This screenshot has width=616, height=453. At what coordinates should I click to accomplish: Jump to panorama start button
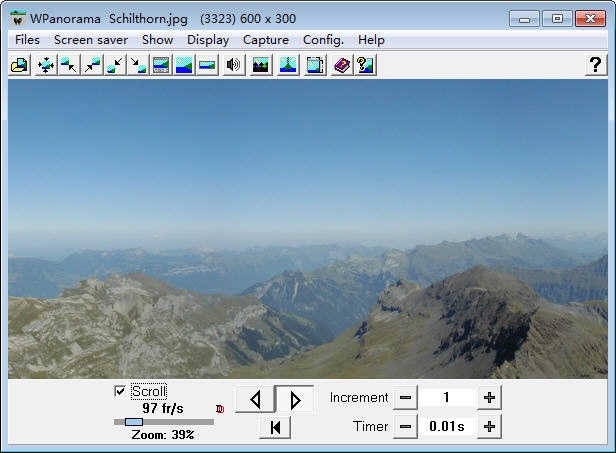tap(275, 427)
